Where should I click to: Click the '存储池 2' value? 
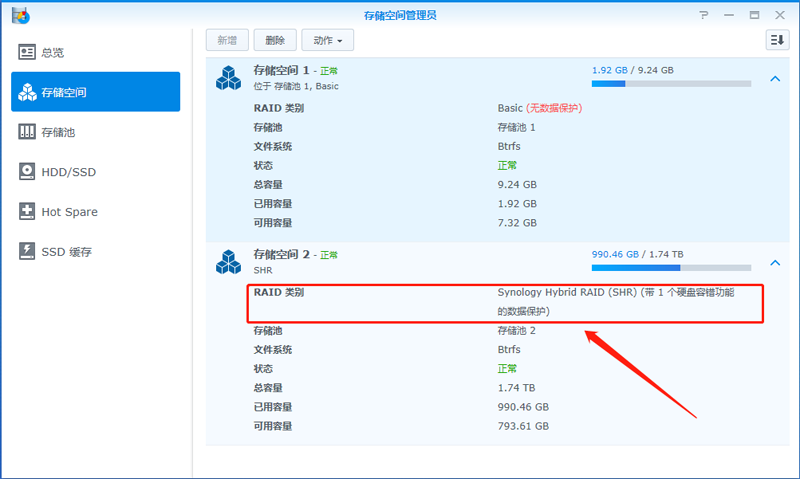pyautogui.click(x=516, y=331)
